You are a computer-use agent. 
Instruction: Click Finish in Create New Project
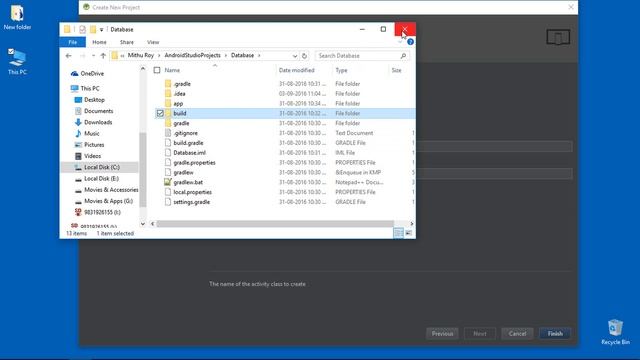[x=555, y=333]
